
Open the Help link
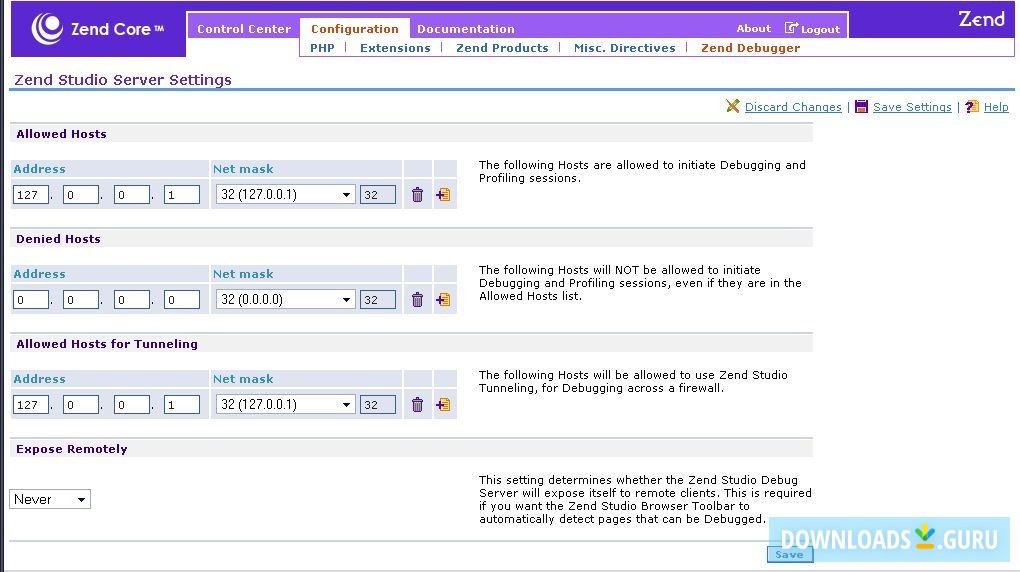click(996, 107)
